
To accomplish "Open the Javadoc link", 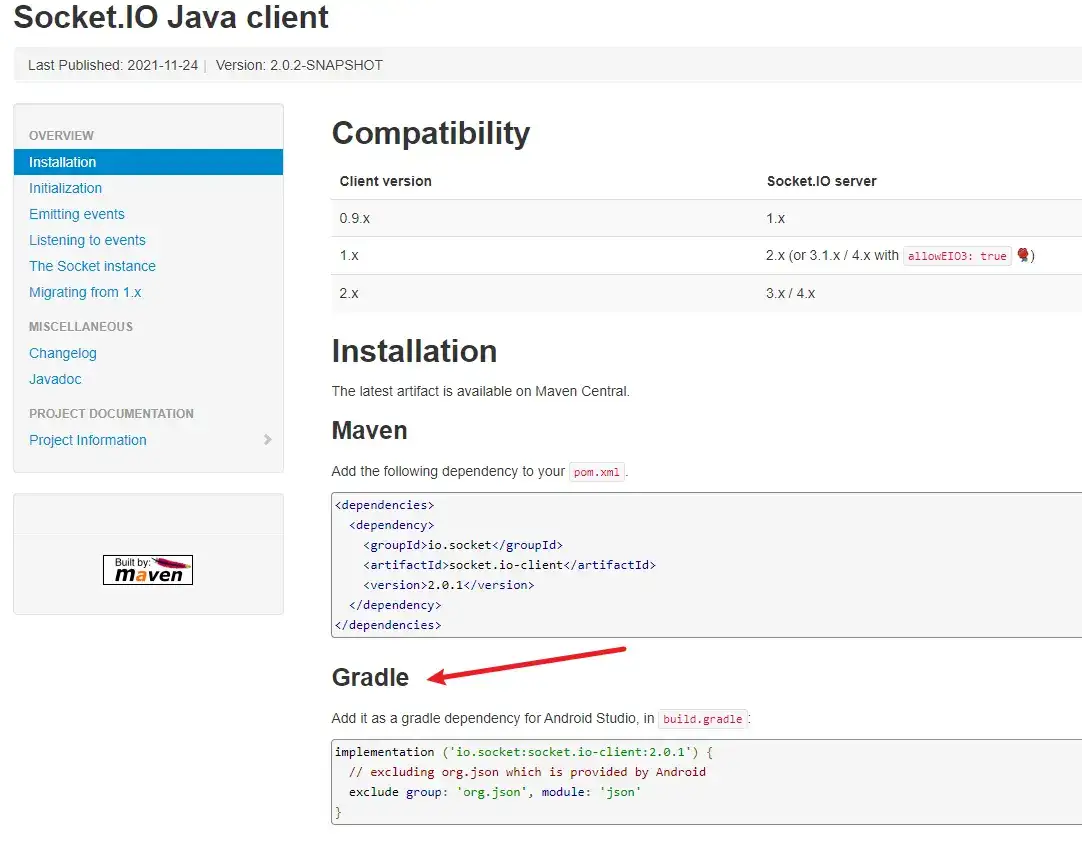I will 55,379.
